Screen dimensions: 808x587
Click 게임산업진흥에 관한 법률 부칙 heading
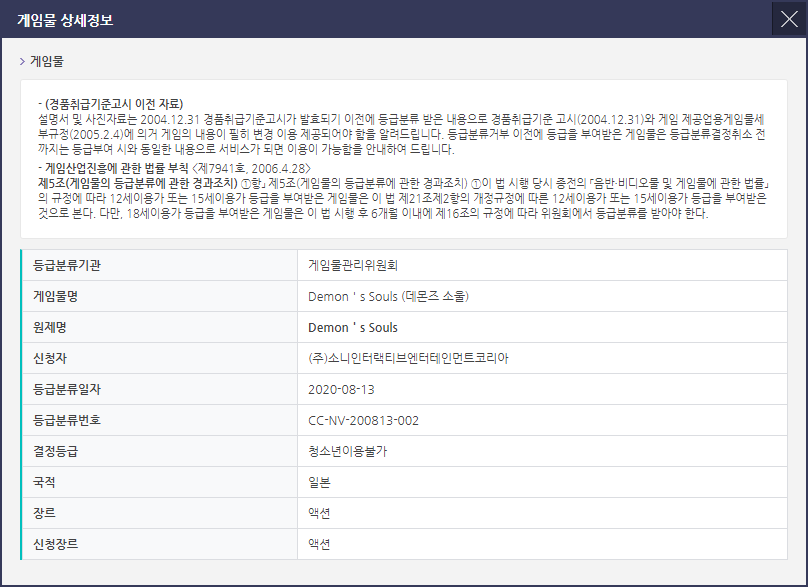tap(117, 168)
